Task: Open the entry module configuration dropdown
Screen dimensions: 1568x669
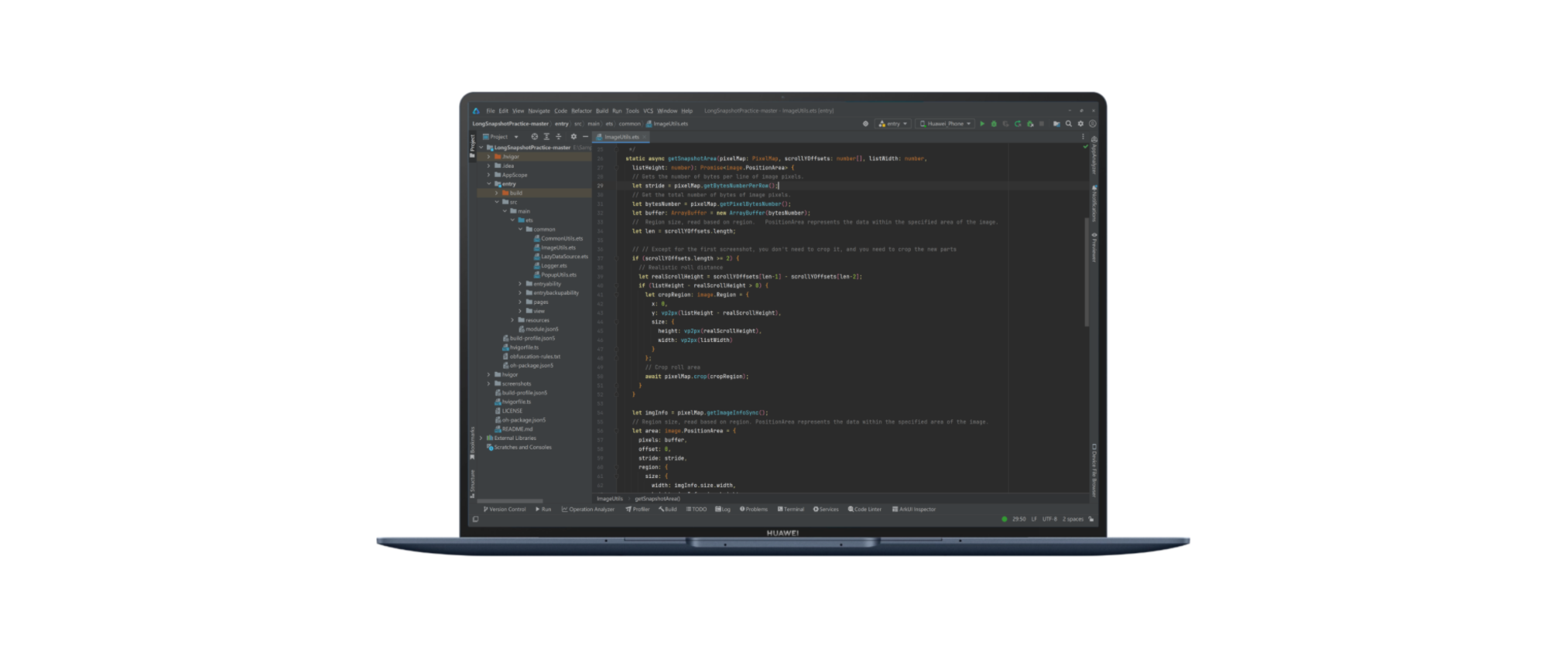Action: 893,124
